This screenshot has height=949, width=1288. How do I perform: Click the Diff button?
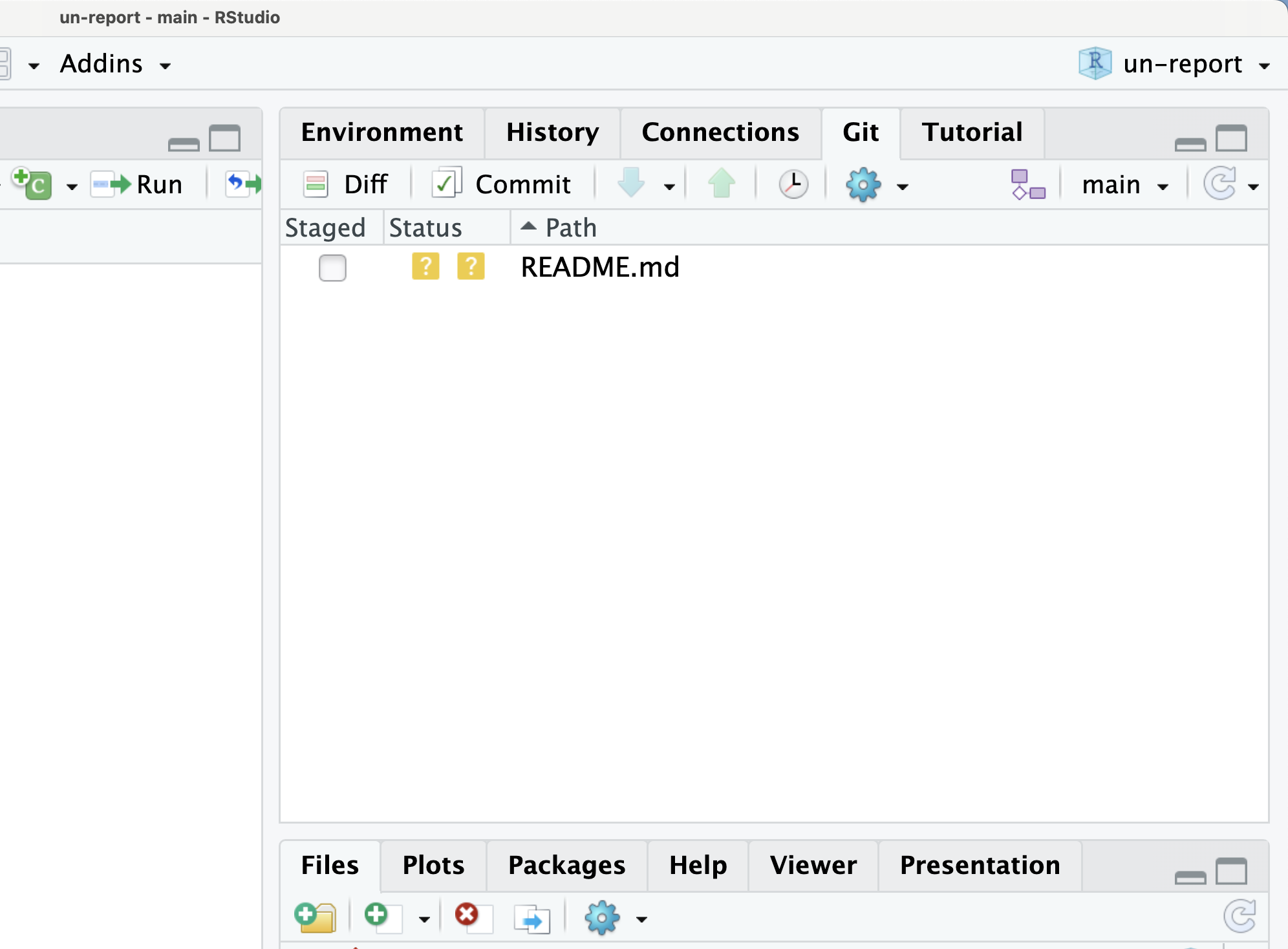coord(346,185)
